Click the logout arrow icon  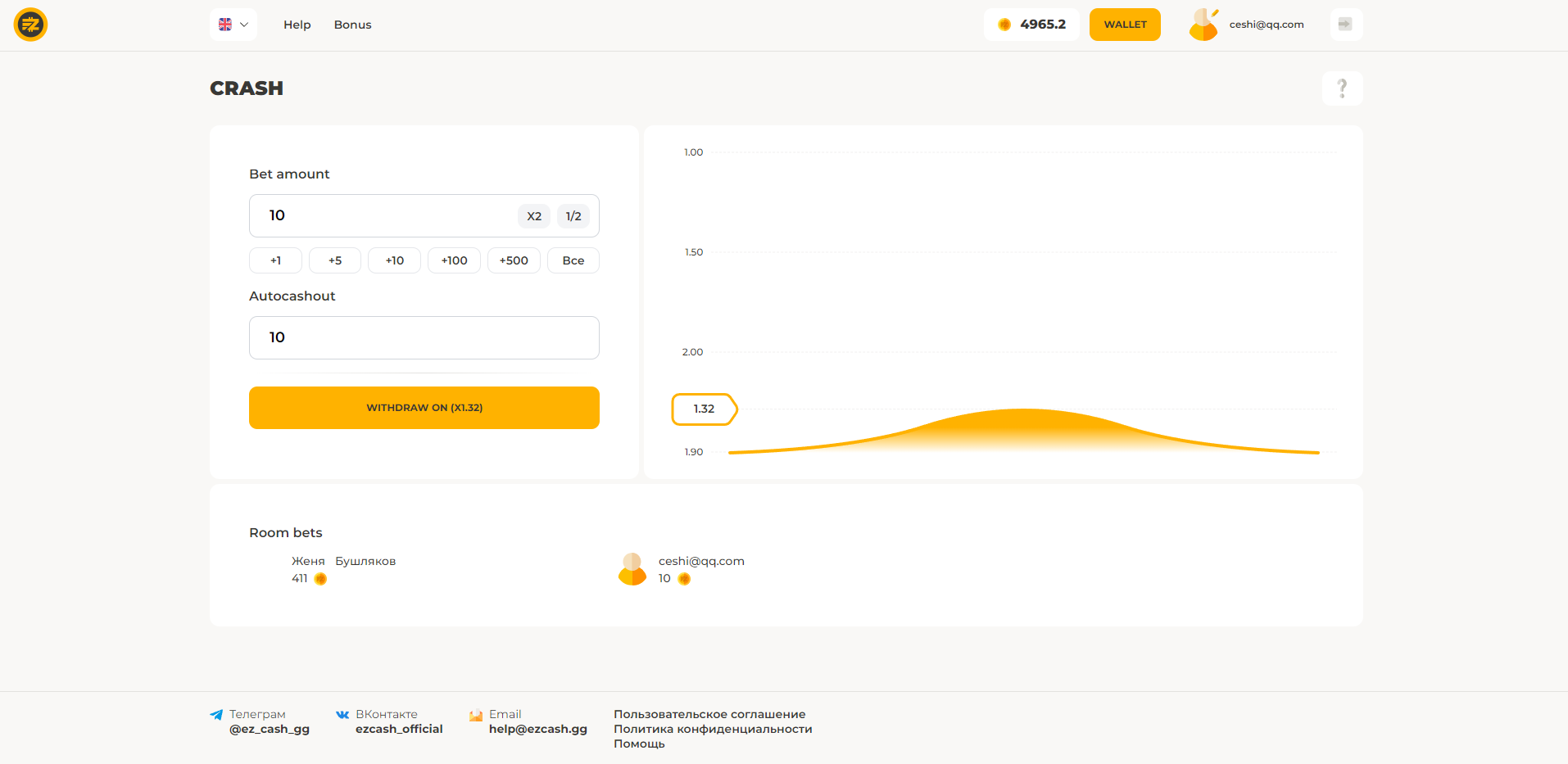coord(1345,25)
